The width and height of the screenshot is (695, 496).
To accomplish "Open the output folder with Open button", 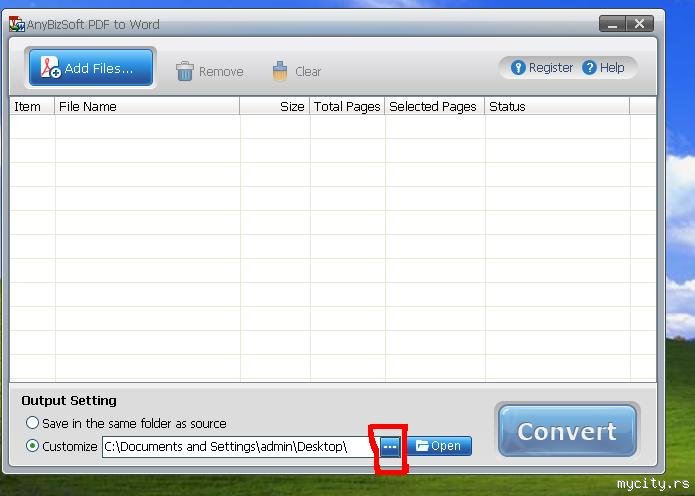I will (x=439, y=446).
